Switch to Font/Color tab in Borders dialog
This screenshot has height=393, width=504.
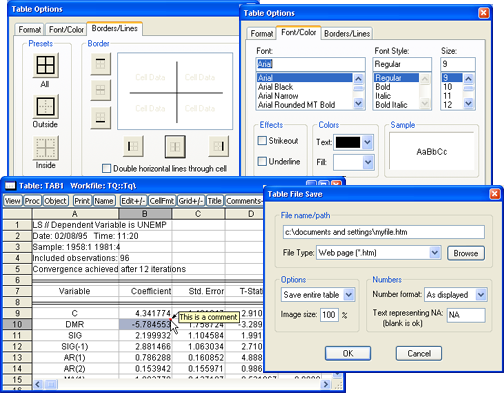66,30
